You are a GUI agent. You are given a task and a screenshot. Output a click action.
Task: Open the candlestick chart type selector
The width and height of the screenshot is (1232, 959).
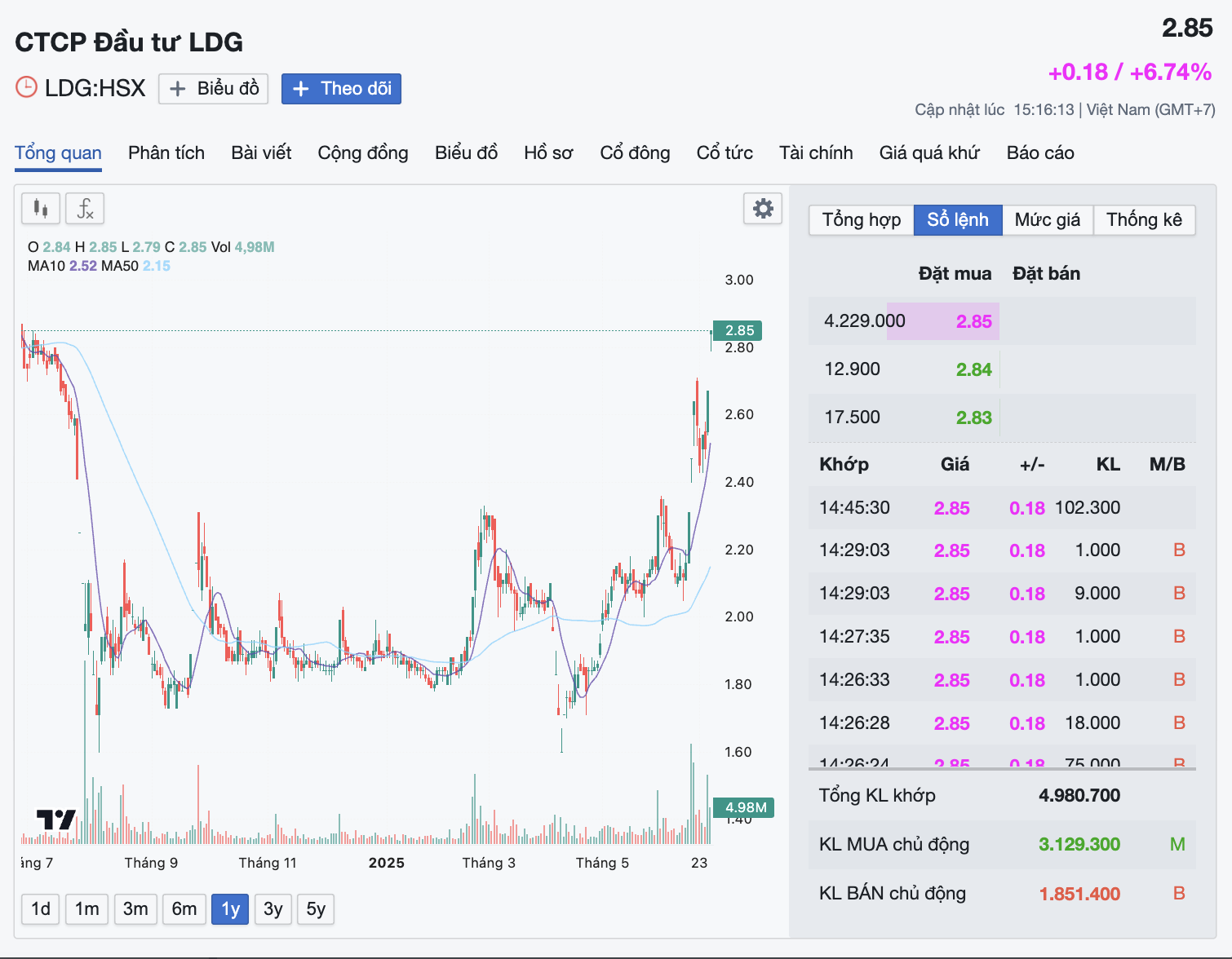(41, 209)
